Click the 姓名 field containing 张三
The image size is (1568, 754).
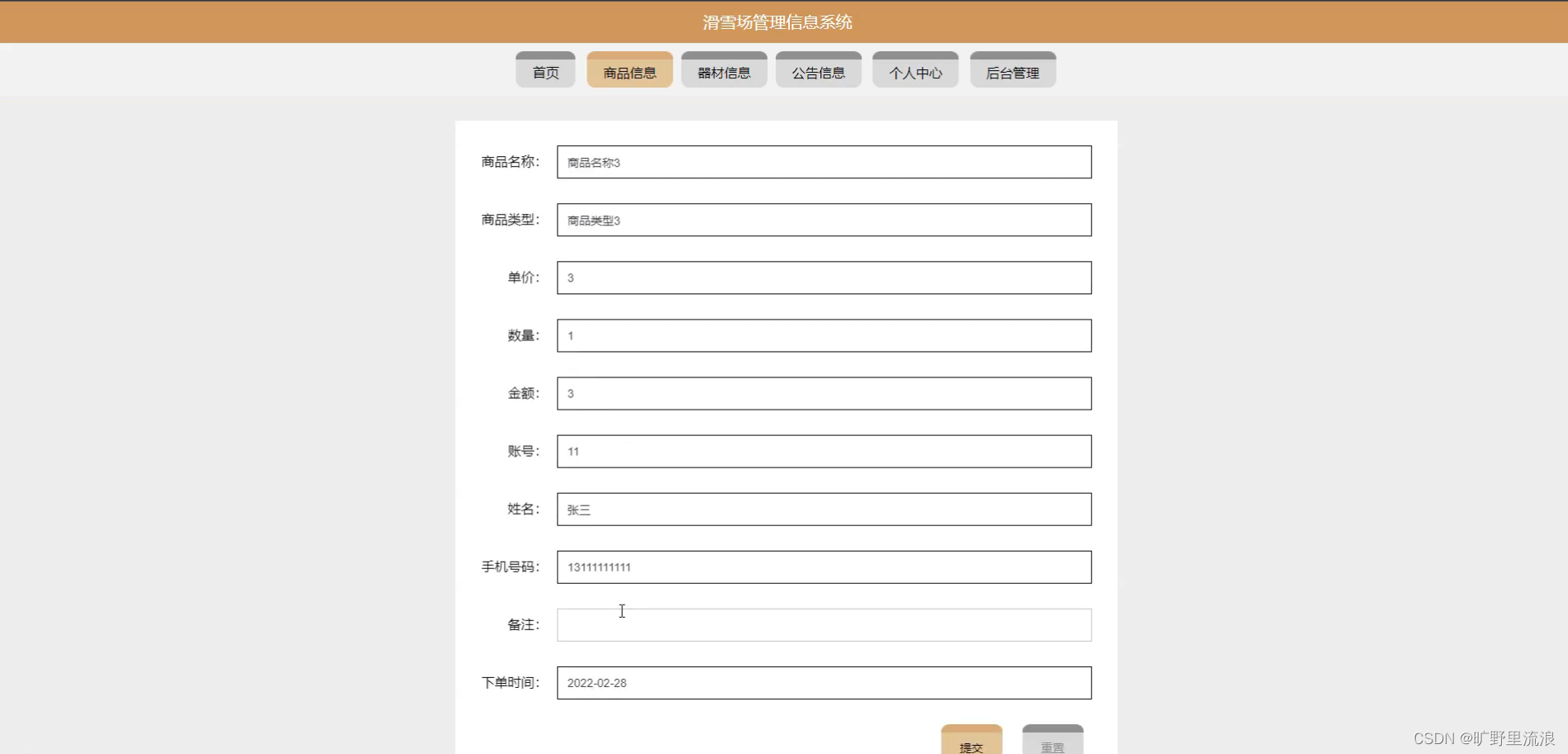click(x=823, y=509)
